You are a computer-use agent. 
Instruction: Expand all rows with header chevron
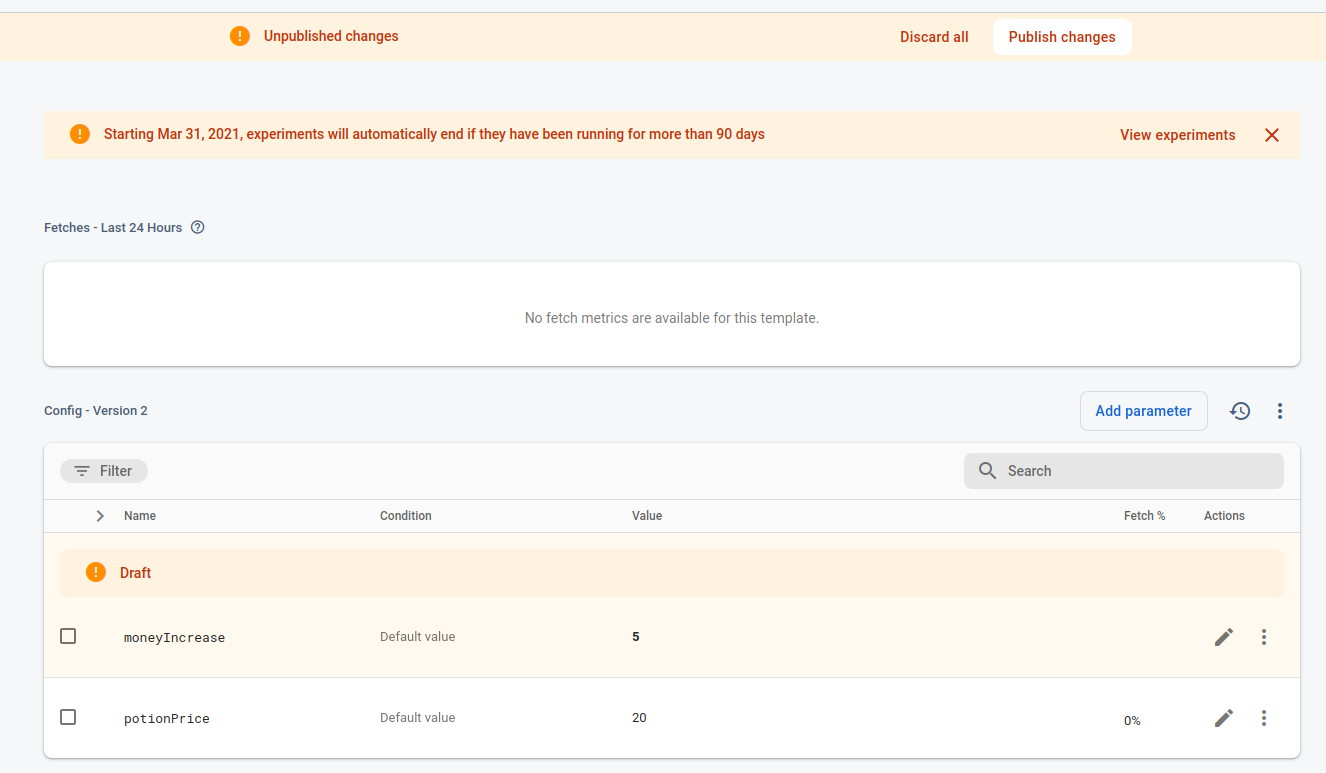[100, 516]
